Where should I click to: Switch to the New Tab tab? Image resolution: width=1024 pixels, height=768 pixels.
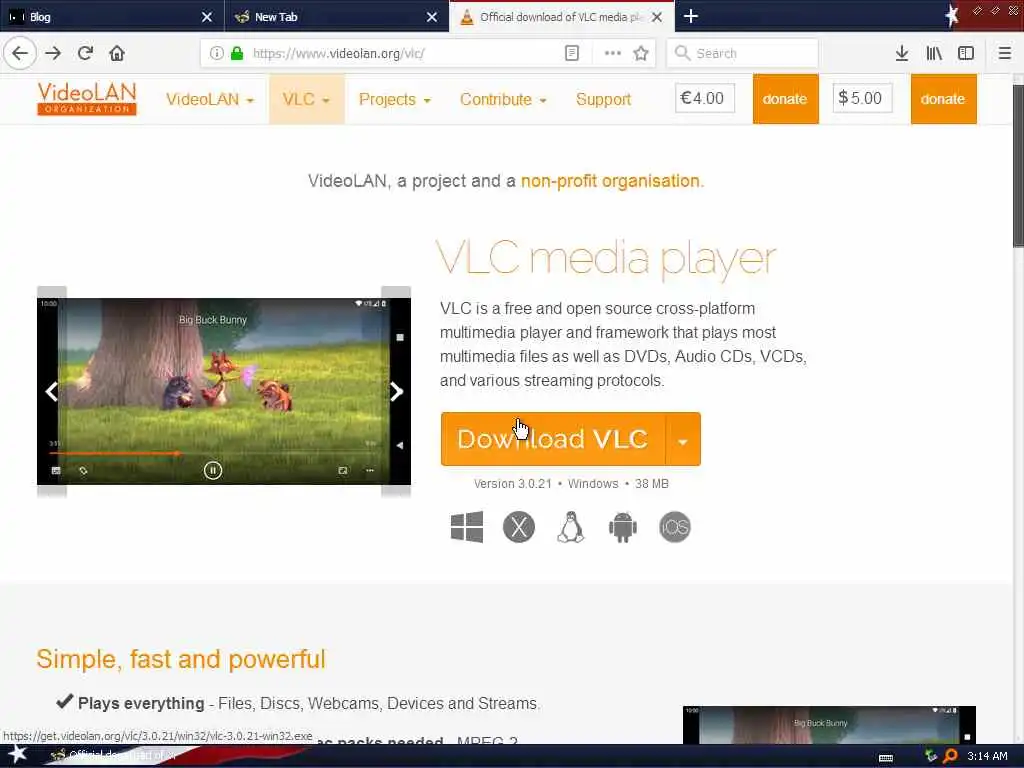[336, 16]
